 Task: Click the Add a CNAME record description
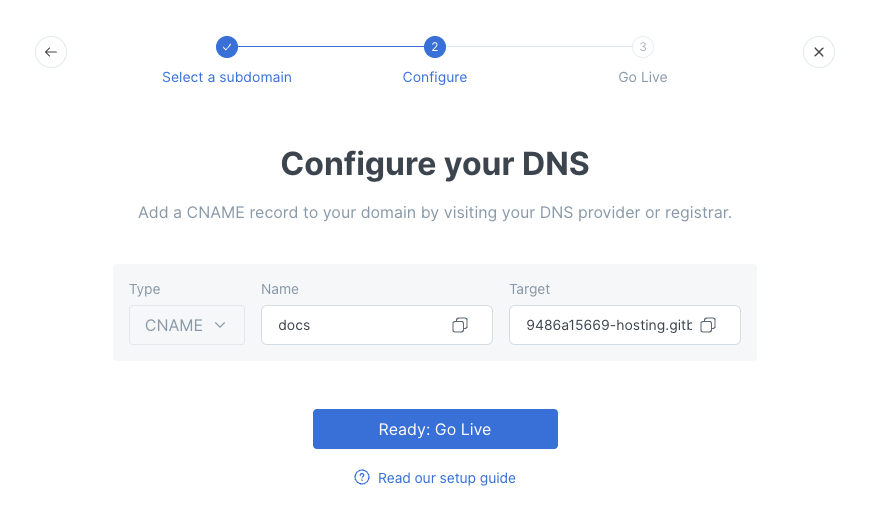434,213
